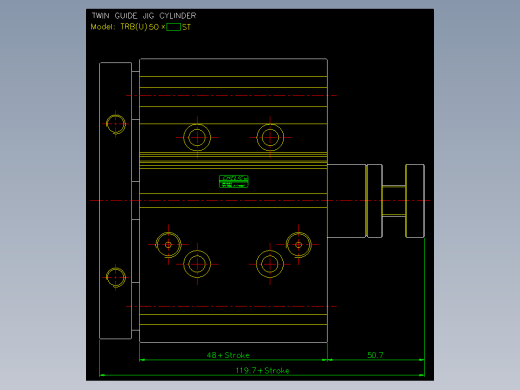Click the "TWIN GUIDE JIG CYLINDER" title text
The image size is (520, 390).
[144, 16]
